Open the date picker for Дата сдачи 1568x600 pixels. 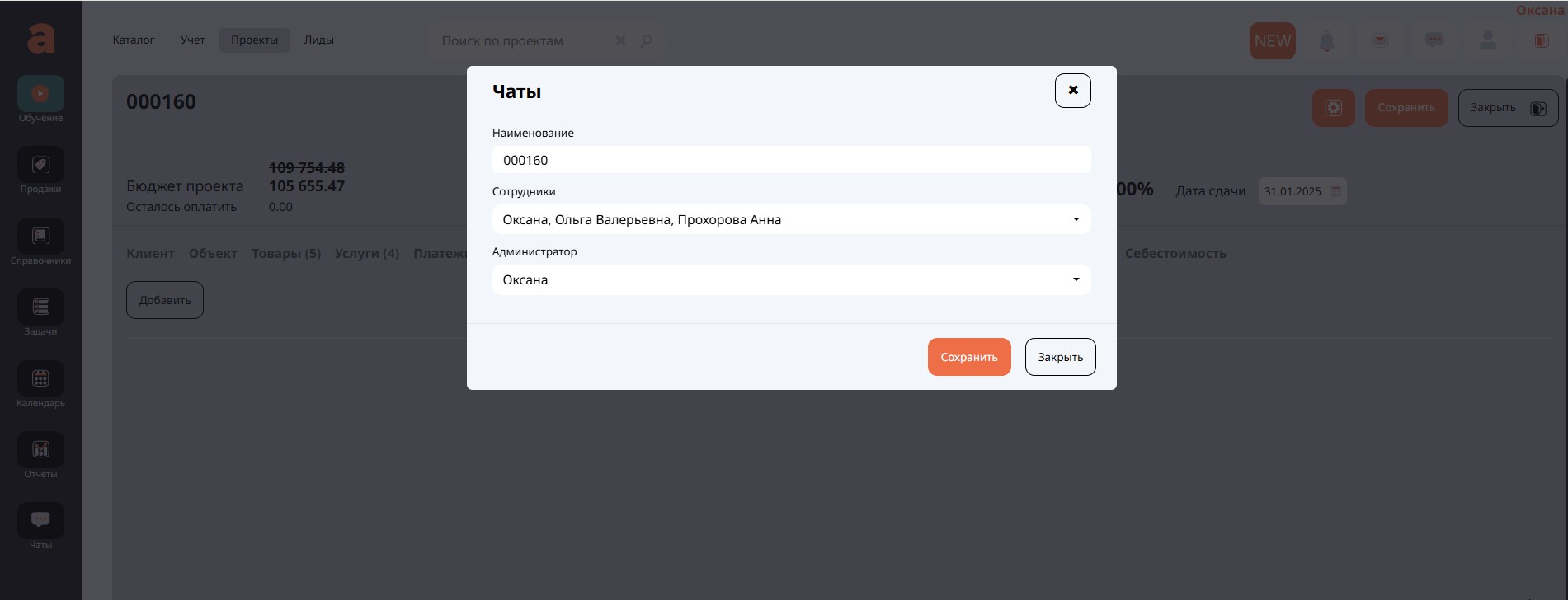coord(1335,191)
